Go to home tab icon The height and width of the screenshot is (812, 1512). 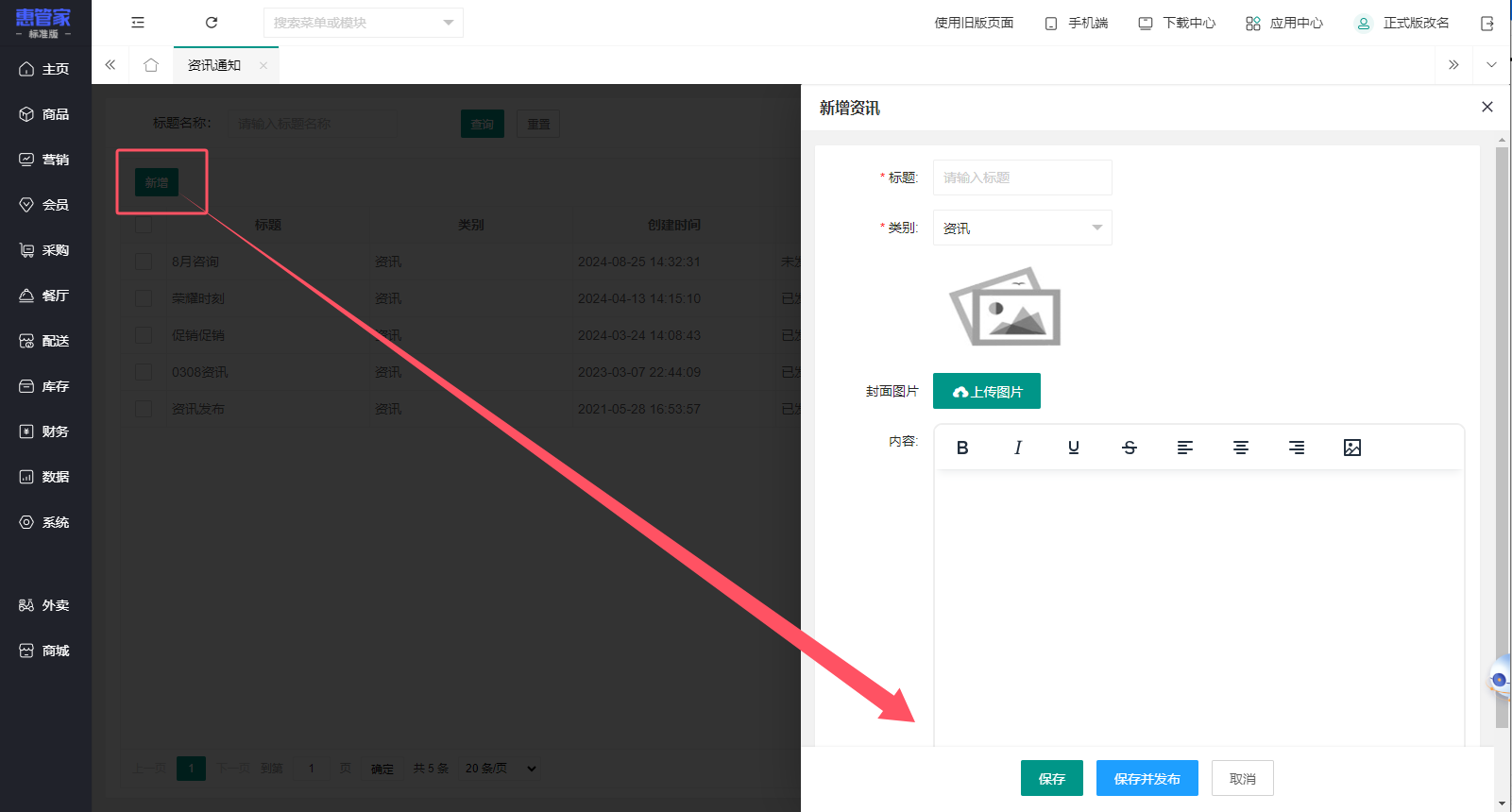[x=151, y=65]
